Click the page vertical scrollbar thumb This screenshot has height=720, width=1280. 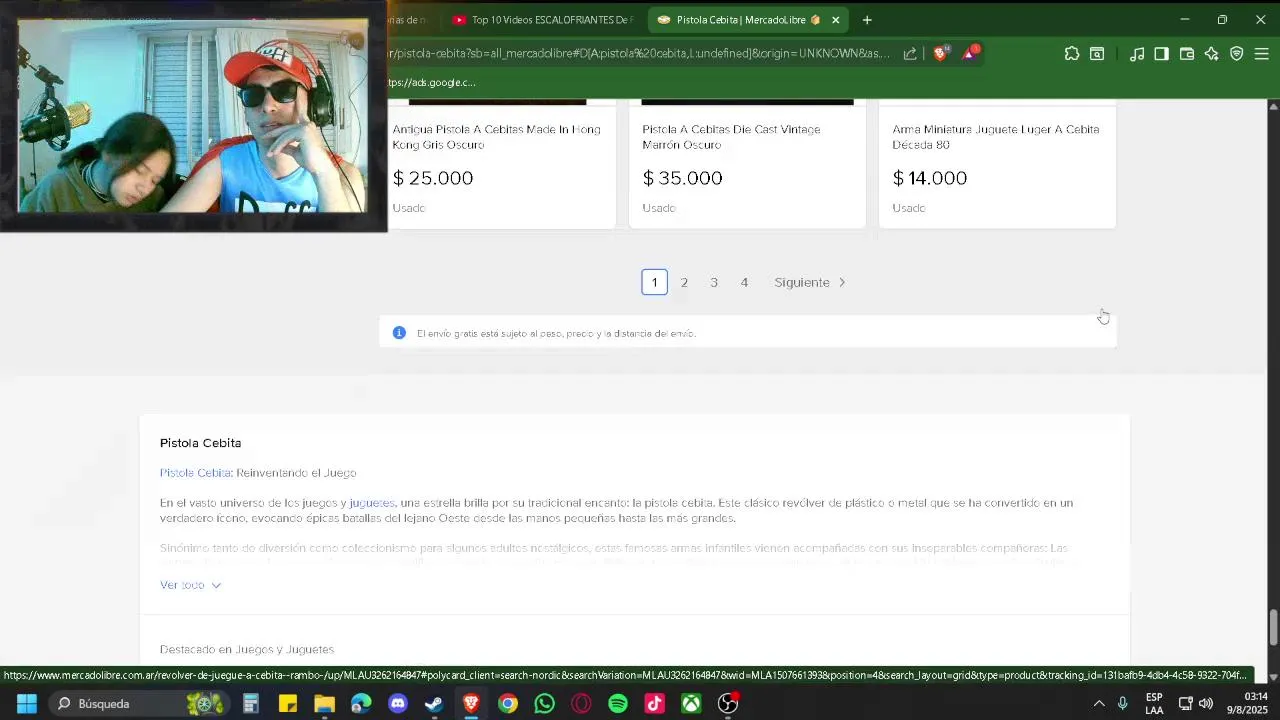[x=1273, y=628]
